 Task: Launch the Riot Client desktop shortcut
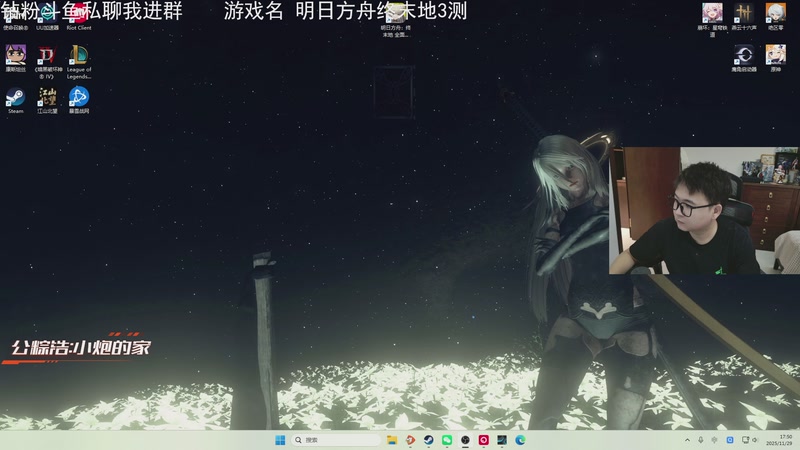(79, 16)
